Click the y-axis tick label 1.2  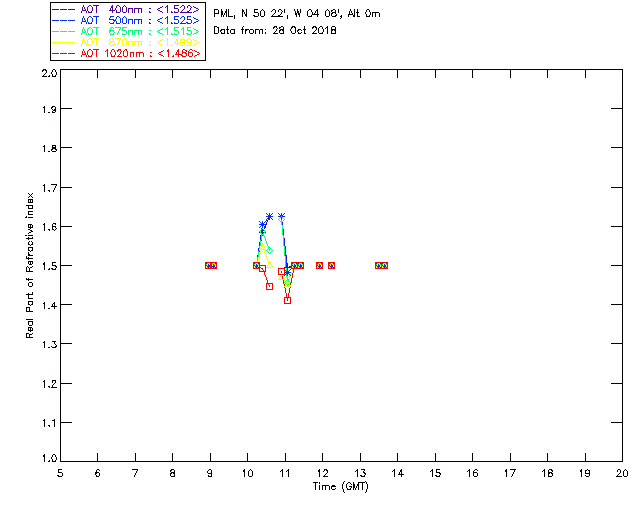tap(49, 384)
